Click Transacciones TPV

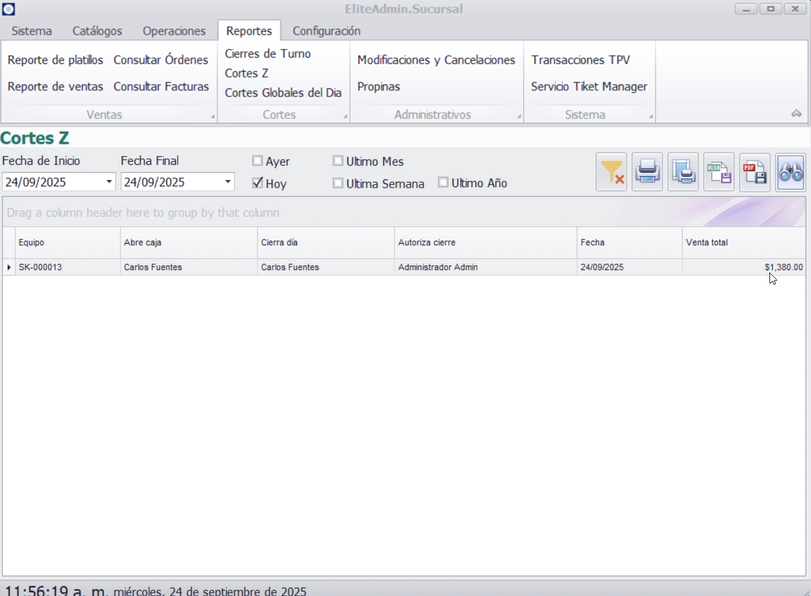[580, 60]
